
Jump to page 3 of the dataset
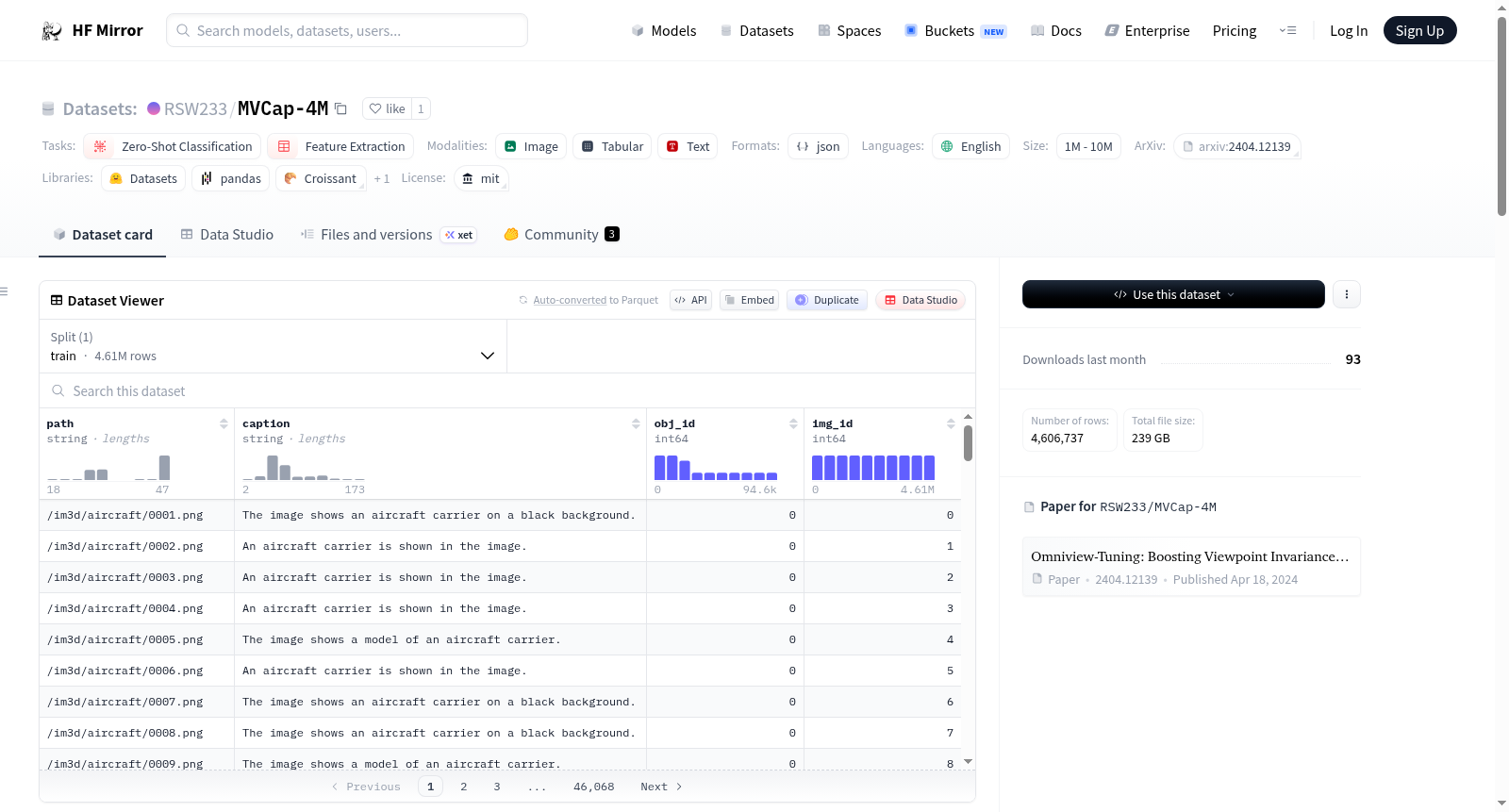pos(497,787)
